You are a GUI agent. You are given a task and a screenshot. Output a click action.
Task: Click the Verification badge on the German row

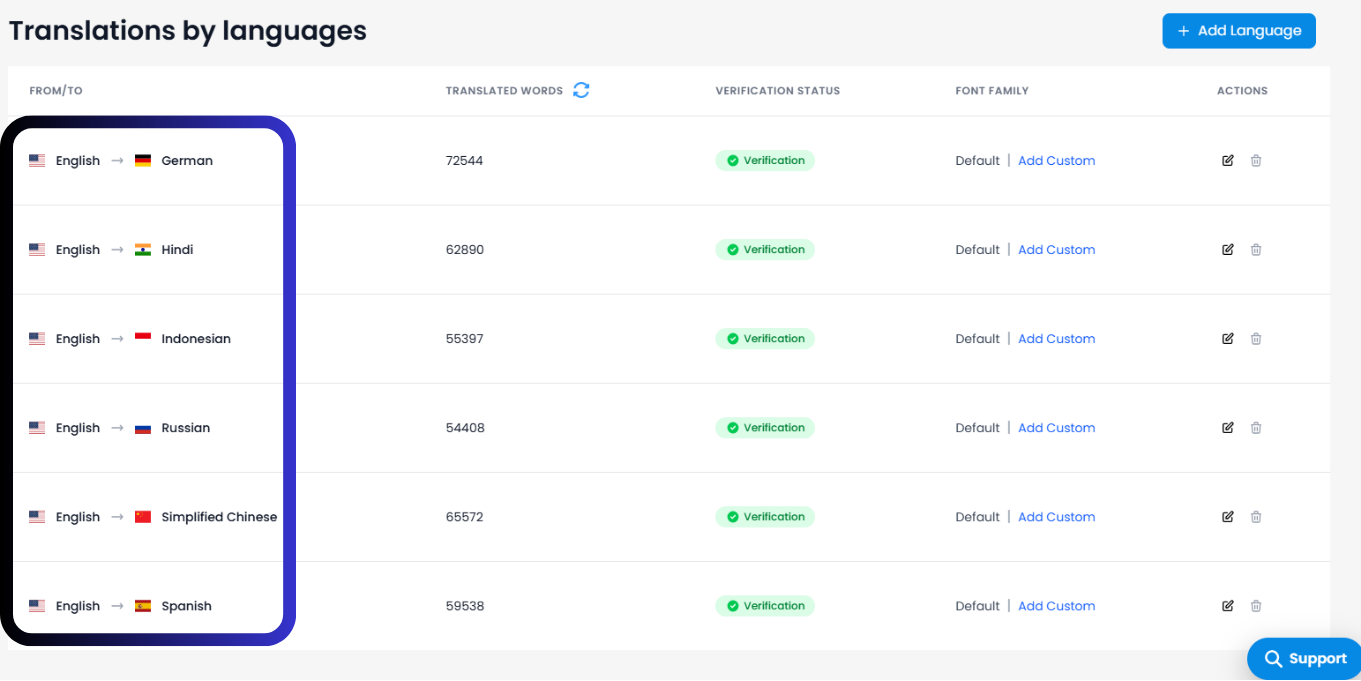click(765, 160)
